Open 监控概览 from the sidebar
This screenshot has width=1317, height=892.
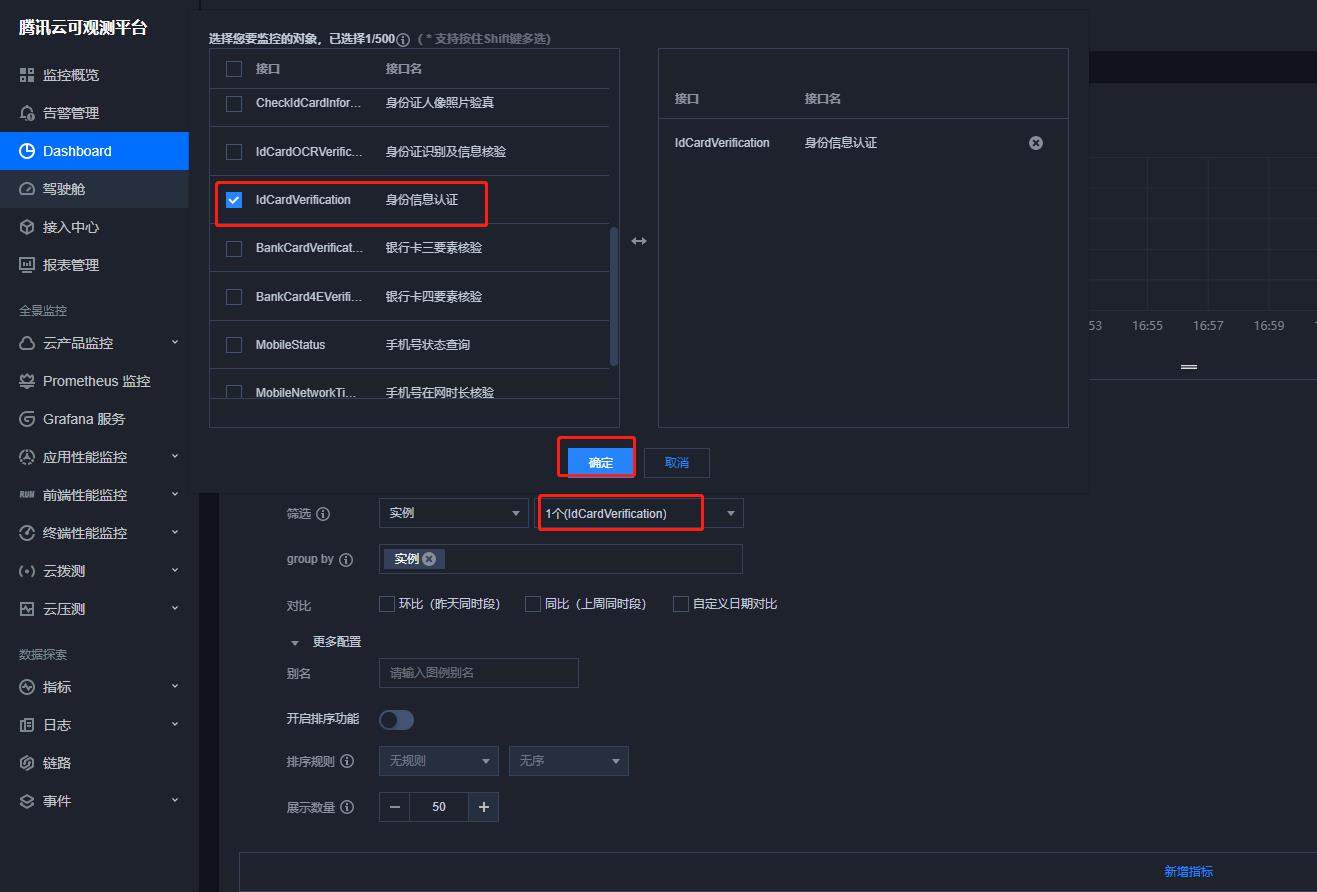[x=94, y=75]
